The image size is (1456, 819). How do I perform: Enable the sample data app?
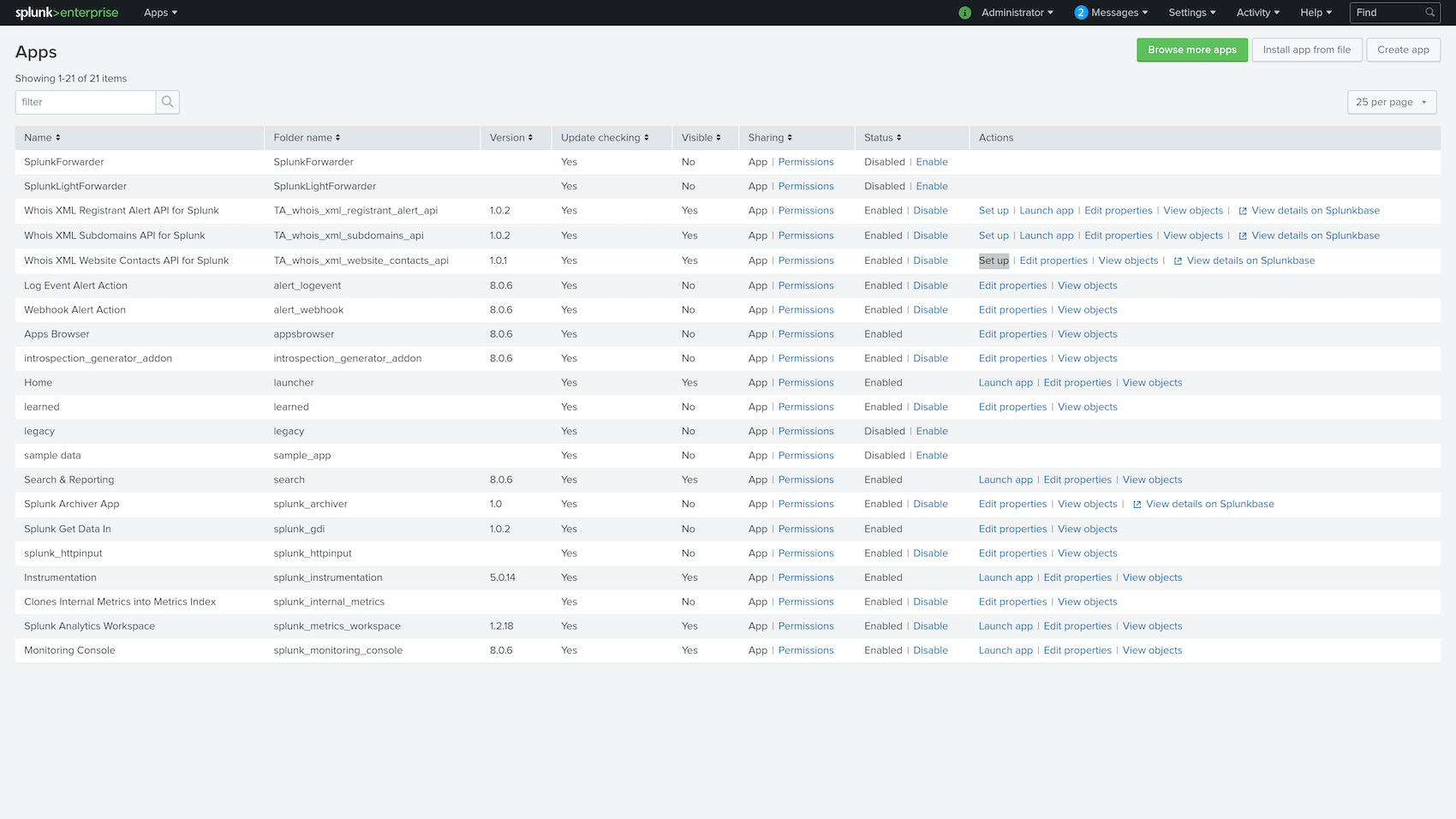(932, 456)
